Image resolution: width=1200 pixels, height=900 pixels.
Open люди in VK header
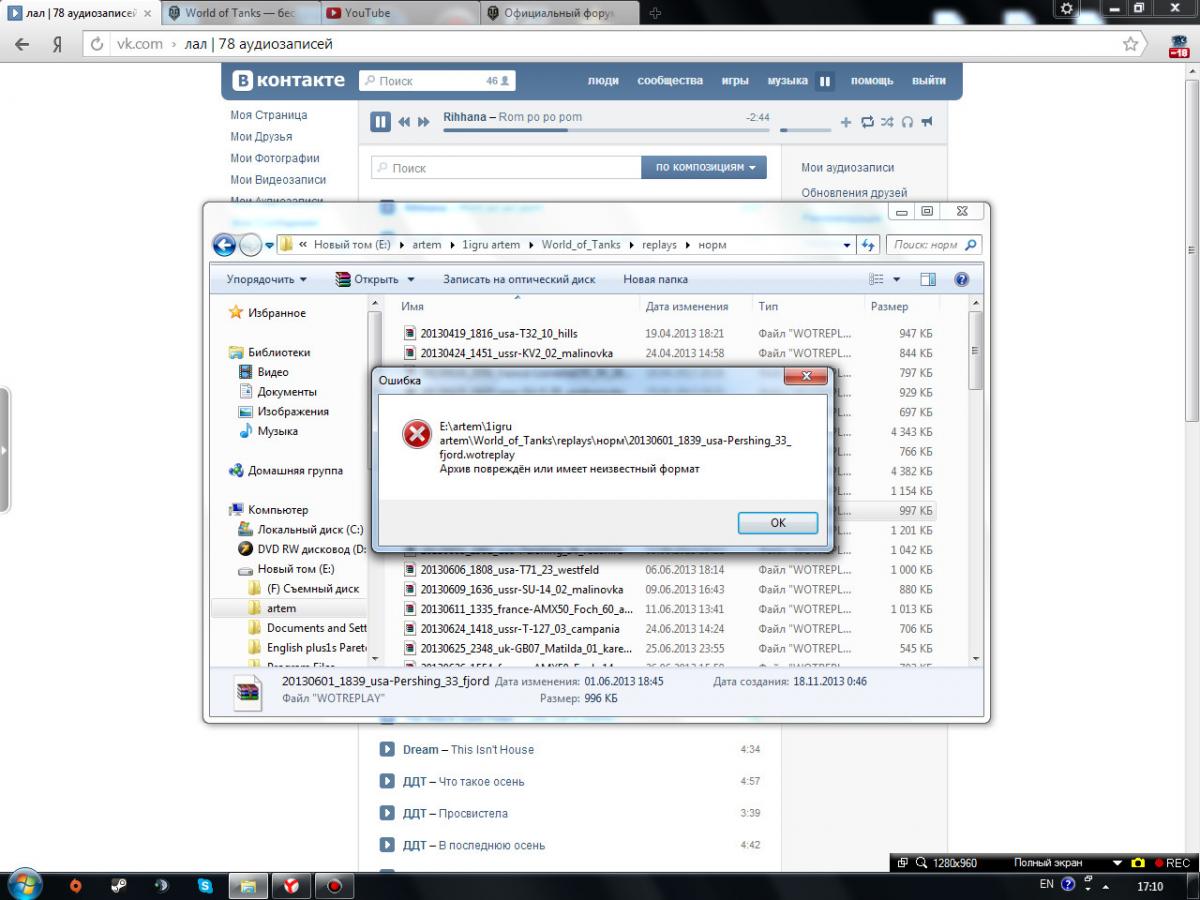coord(603,81)
